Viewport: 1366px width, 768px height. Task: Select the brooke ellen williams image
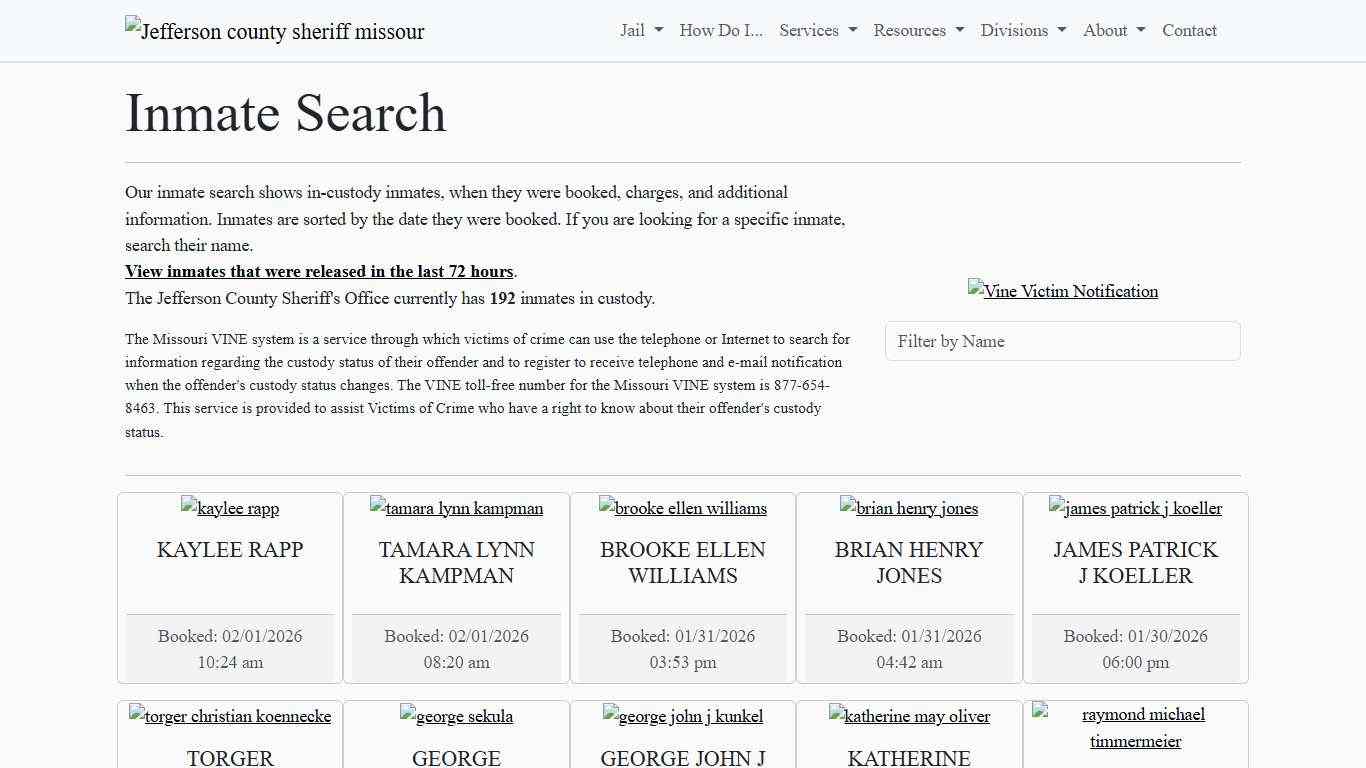(x=683, y=508)
